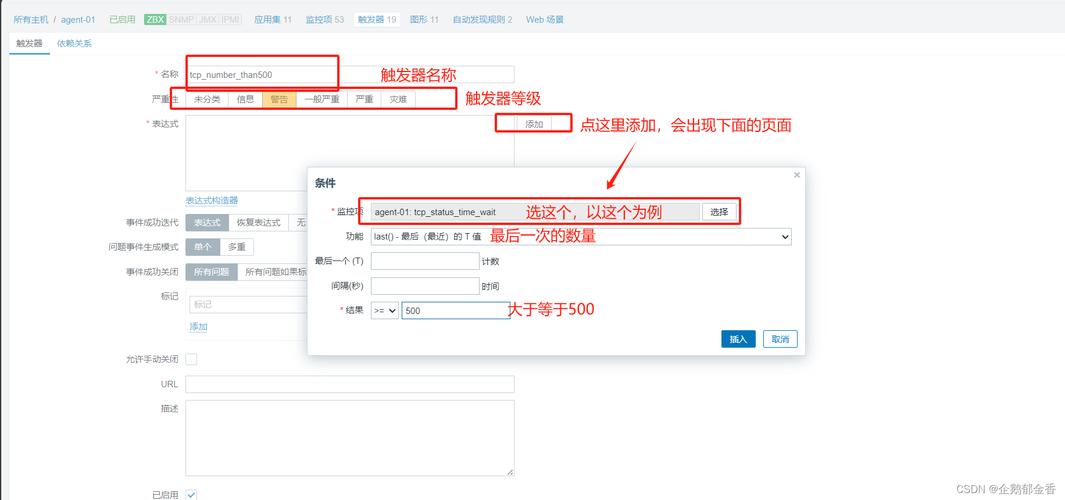Select 单个 problem event generation mode
This screenshot has height=500, width=1065.
pos(203,247)
